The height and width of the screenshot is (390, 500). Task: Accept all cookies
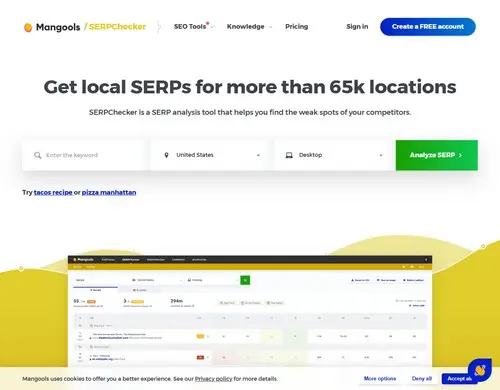[x=457, y=379]
